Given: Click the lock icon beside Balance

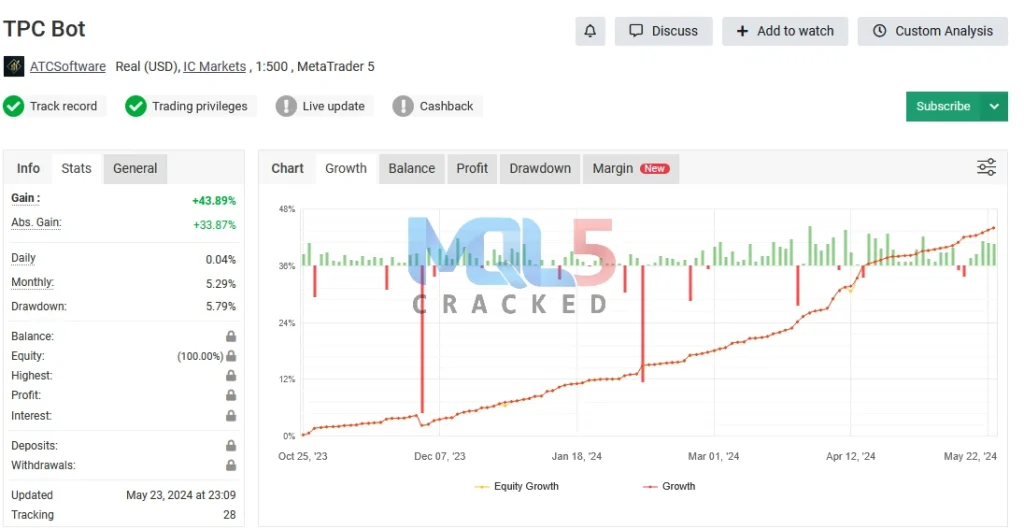Looking at the screenshot, I should [x=231, y=337].
